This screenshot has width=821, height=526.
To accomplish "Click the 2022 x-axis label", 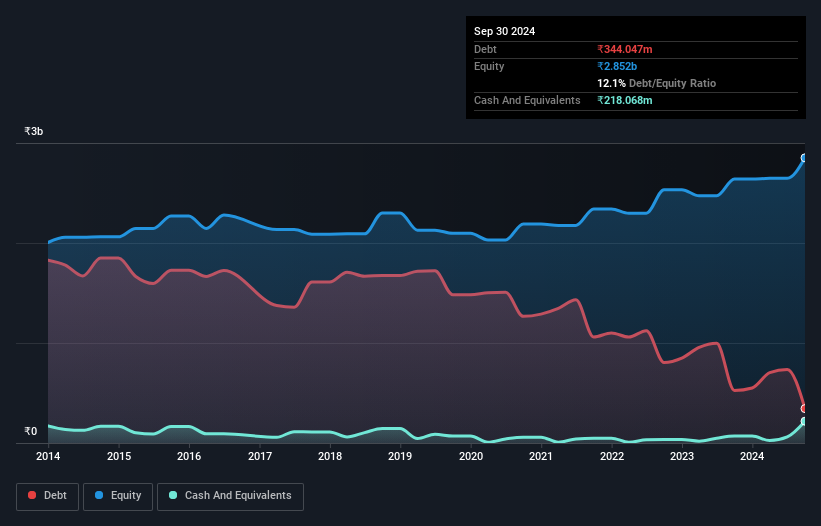I will pyautogui.click(x=612, y=456).
